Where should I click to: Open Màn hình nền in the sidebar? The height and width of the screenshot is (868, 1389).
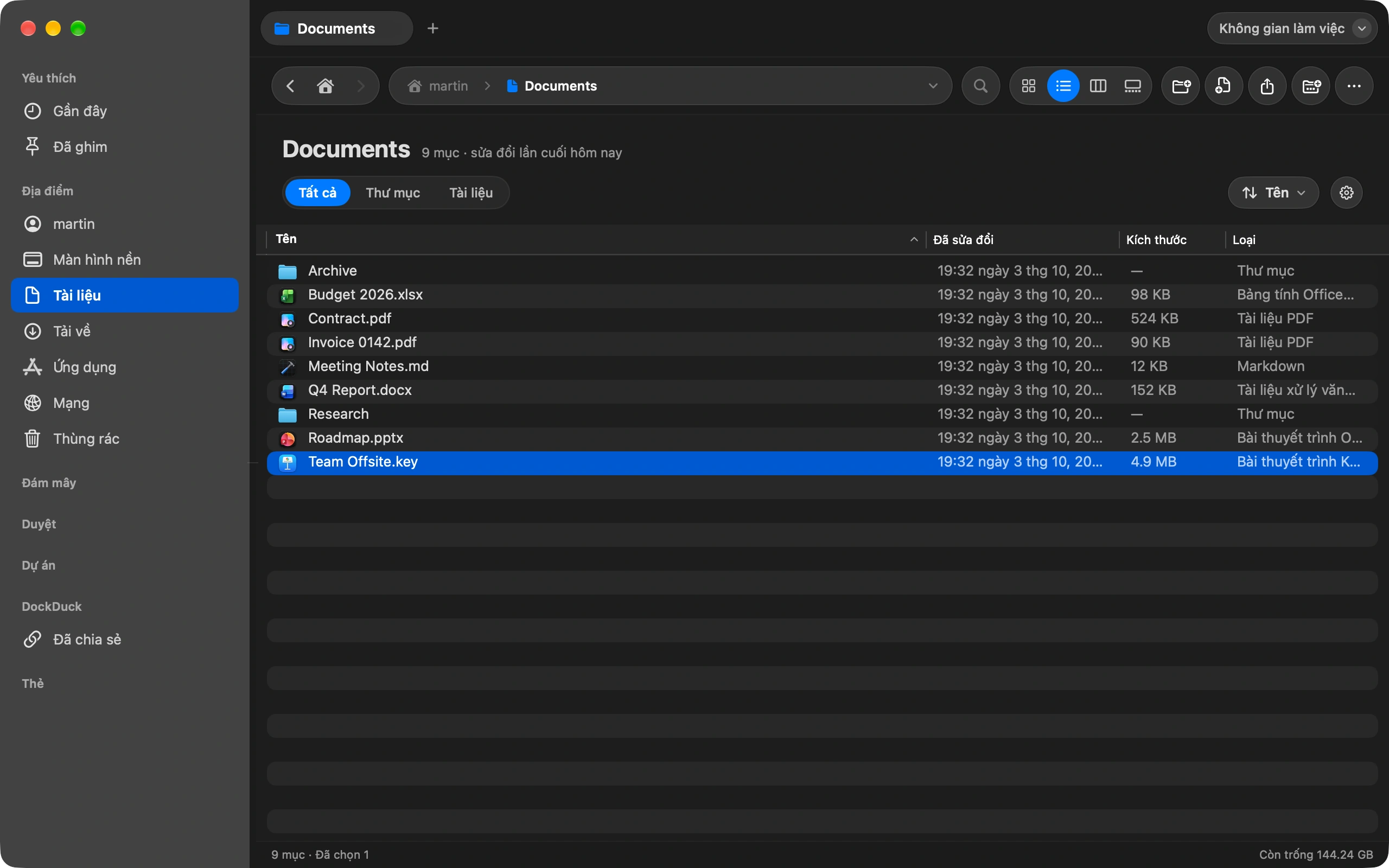(x=125, y=259)
